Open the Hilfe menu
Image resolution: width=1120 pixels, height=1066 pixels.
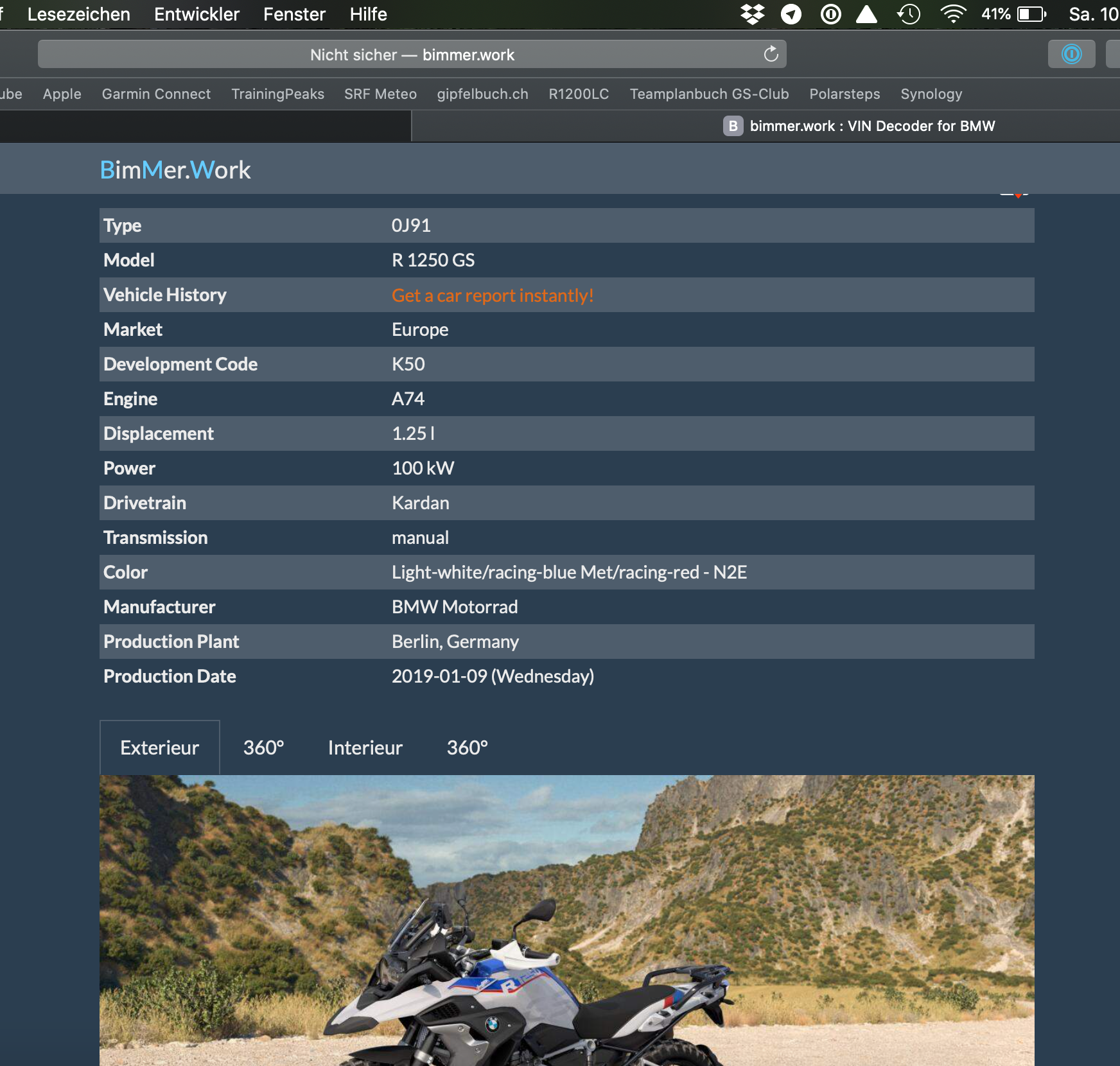(368, 14)
